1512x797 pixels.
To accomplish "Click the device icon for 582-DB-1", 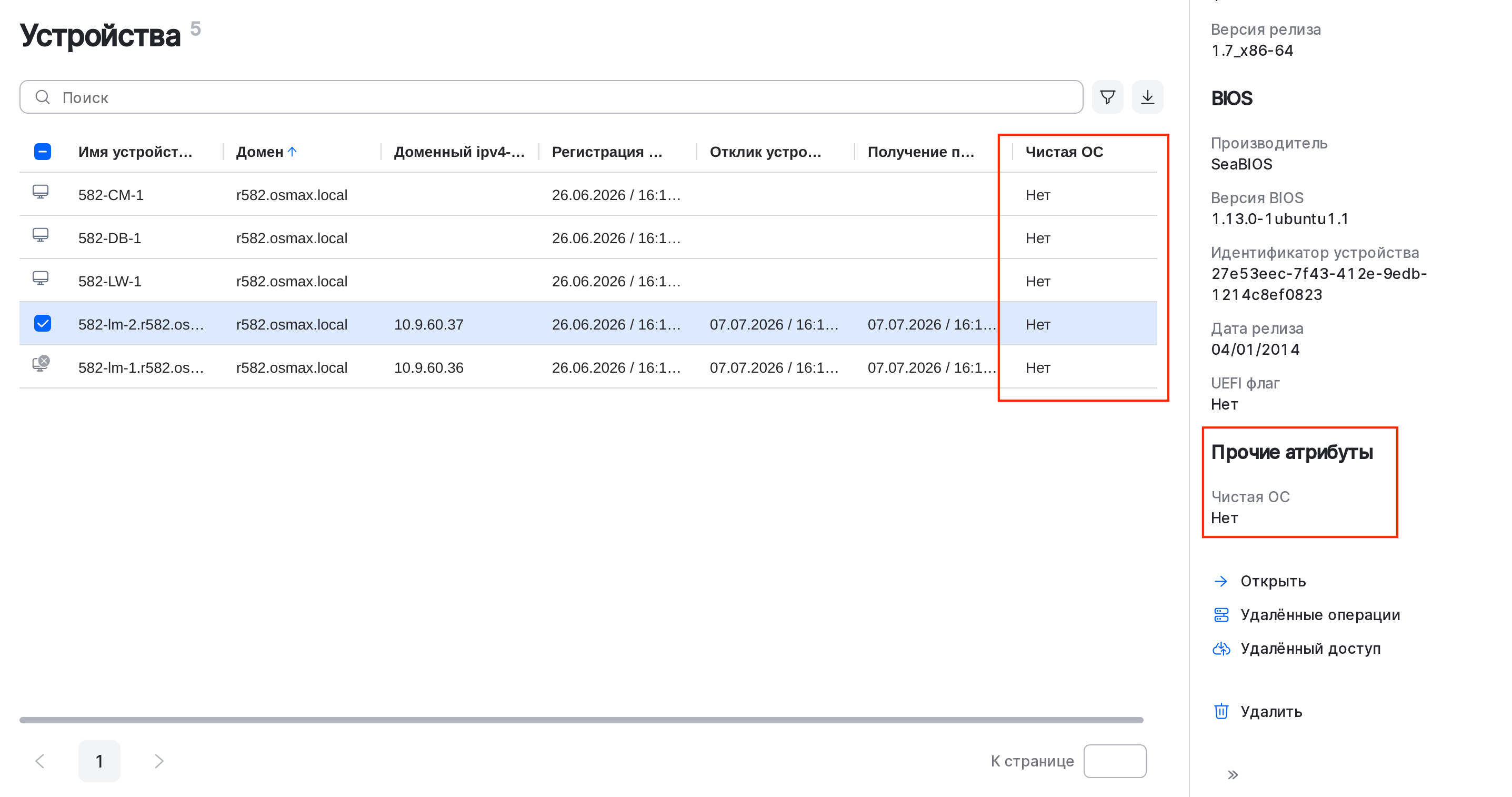I will (x=41, y=235).
